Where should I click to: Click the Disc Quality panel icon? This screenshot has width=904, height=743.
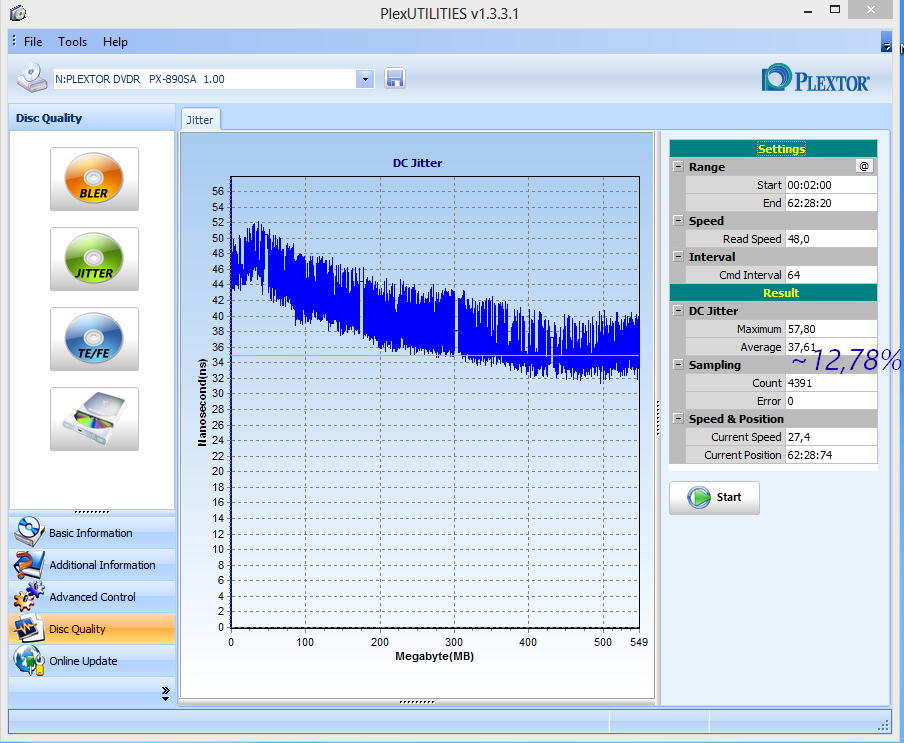[x=28, y=628]
